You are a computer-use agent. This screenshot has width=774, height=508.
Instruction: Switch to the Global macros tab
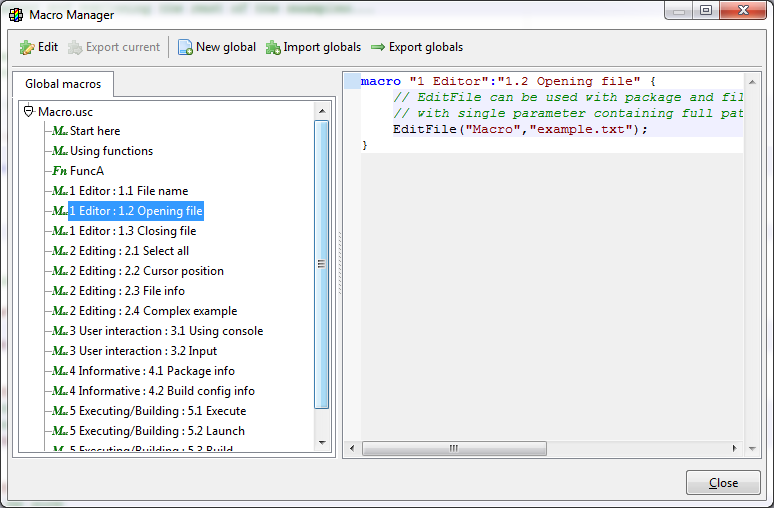(x=63, y=84)
